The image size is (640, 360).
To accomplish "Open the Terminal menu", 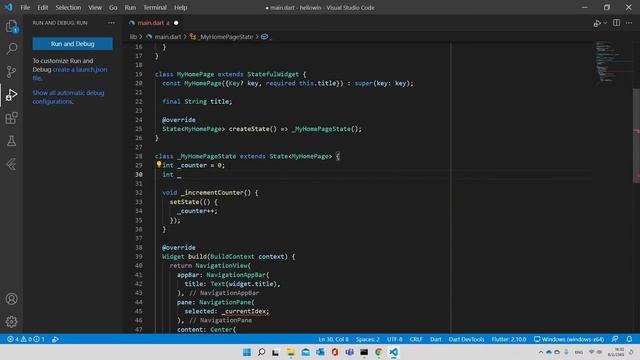I will [155, 7].
